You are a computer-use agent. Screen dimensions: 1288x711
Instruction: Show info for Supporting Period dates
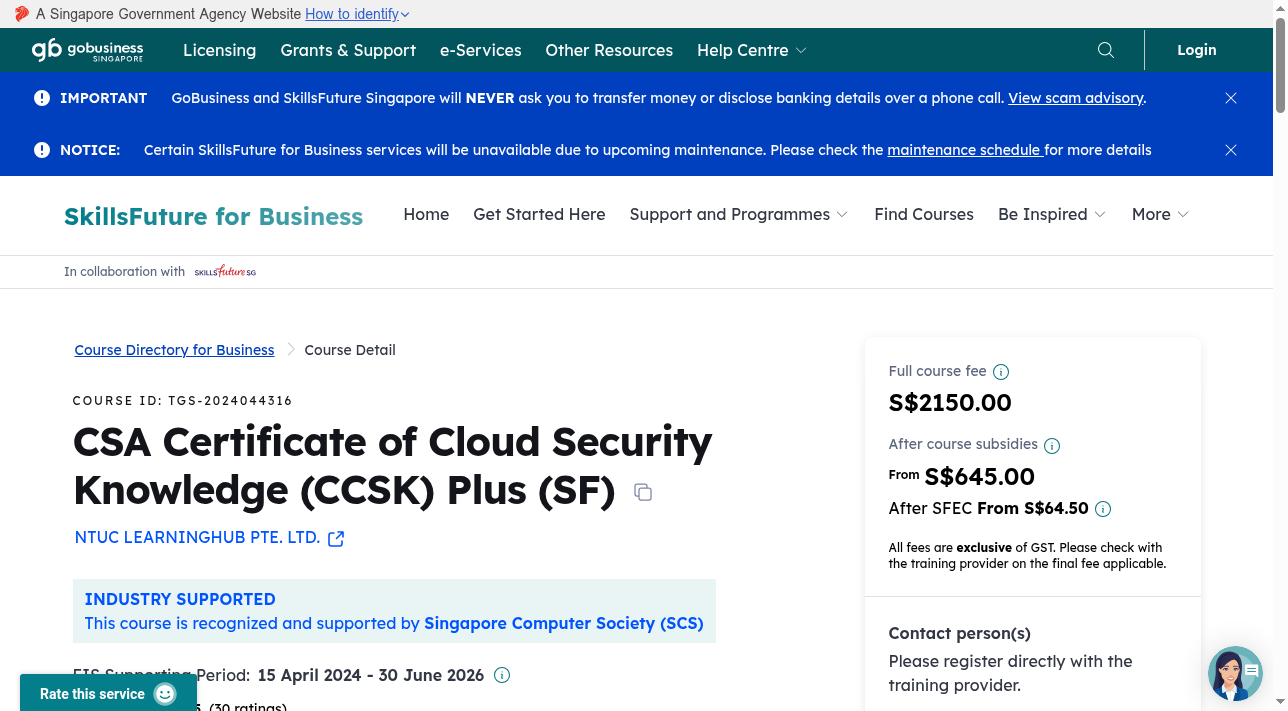pos(502,675)
